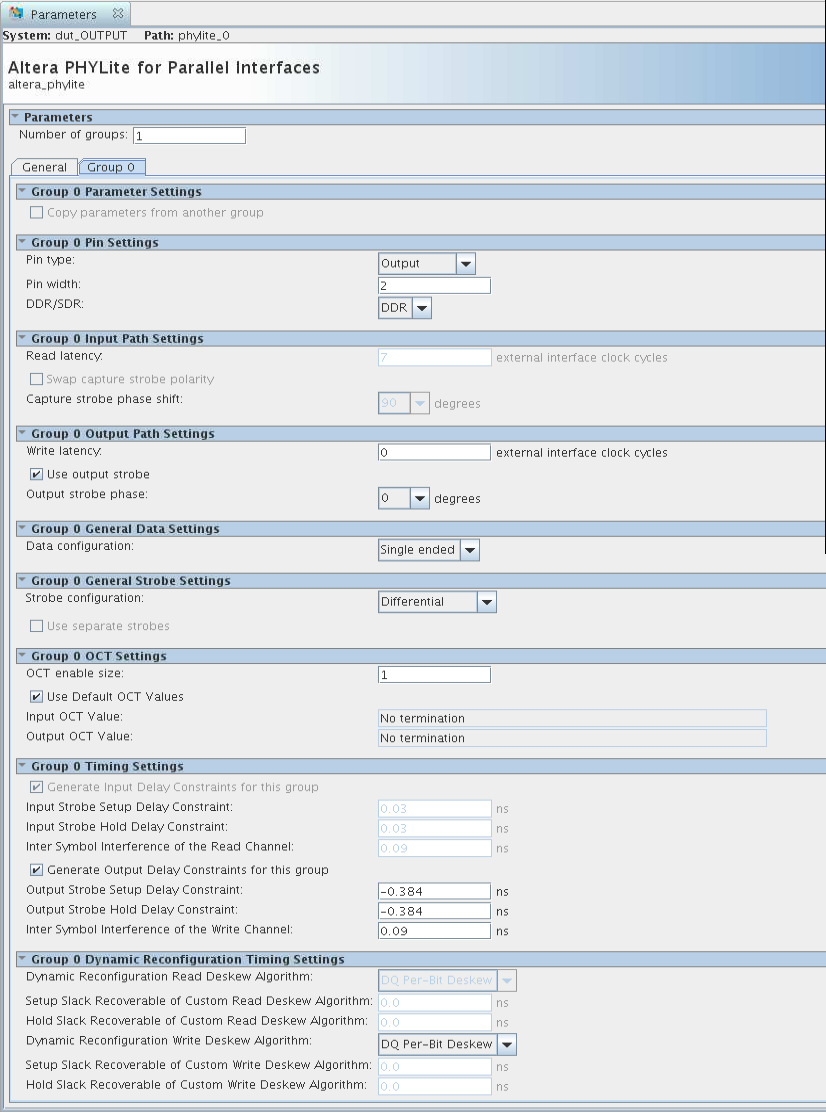Toggle Use separate strobes checkbox

[x=36, y=626]
